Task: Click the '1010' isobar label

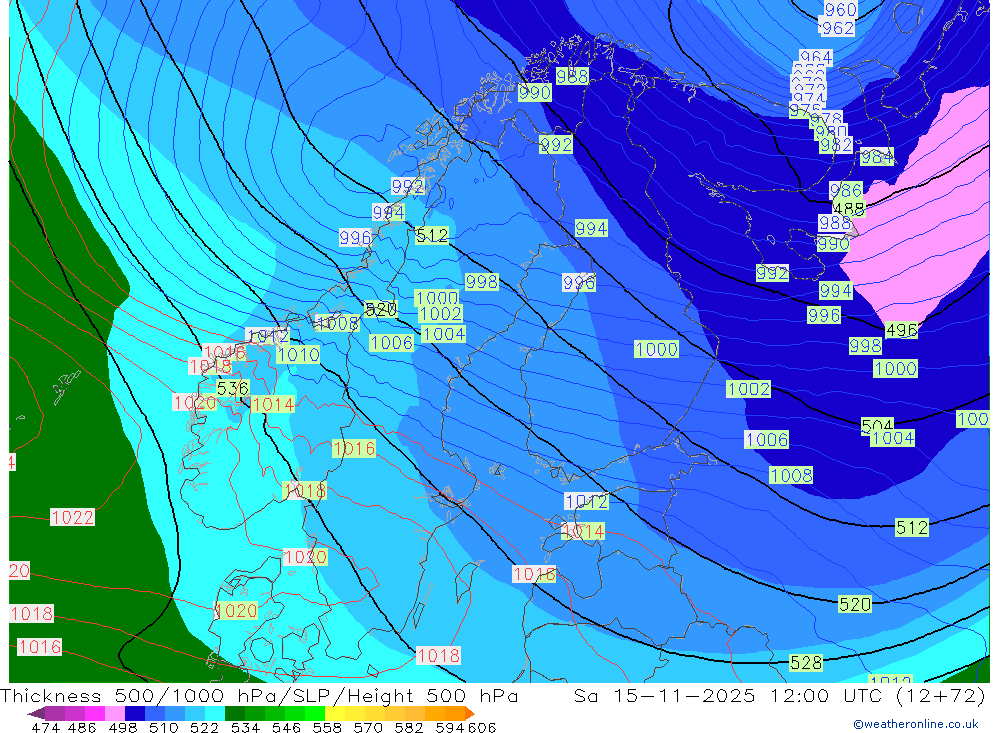Action: [x=298, y=355]
